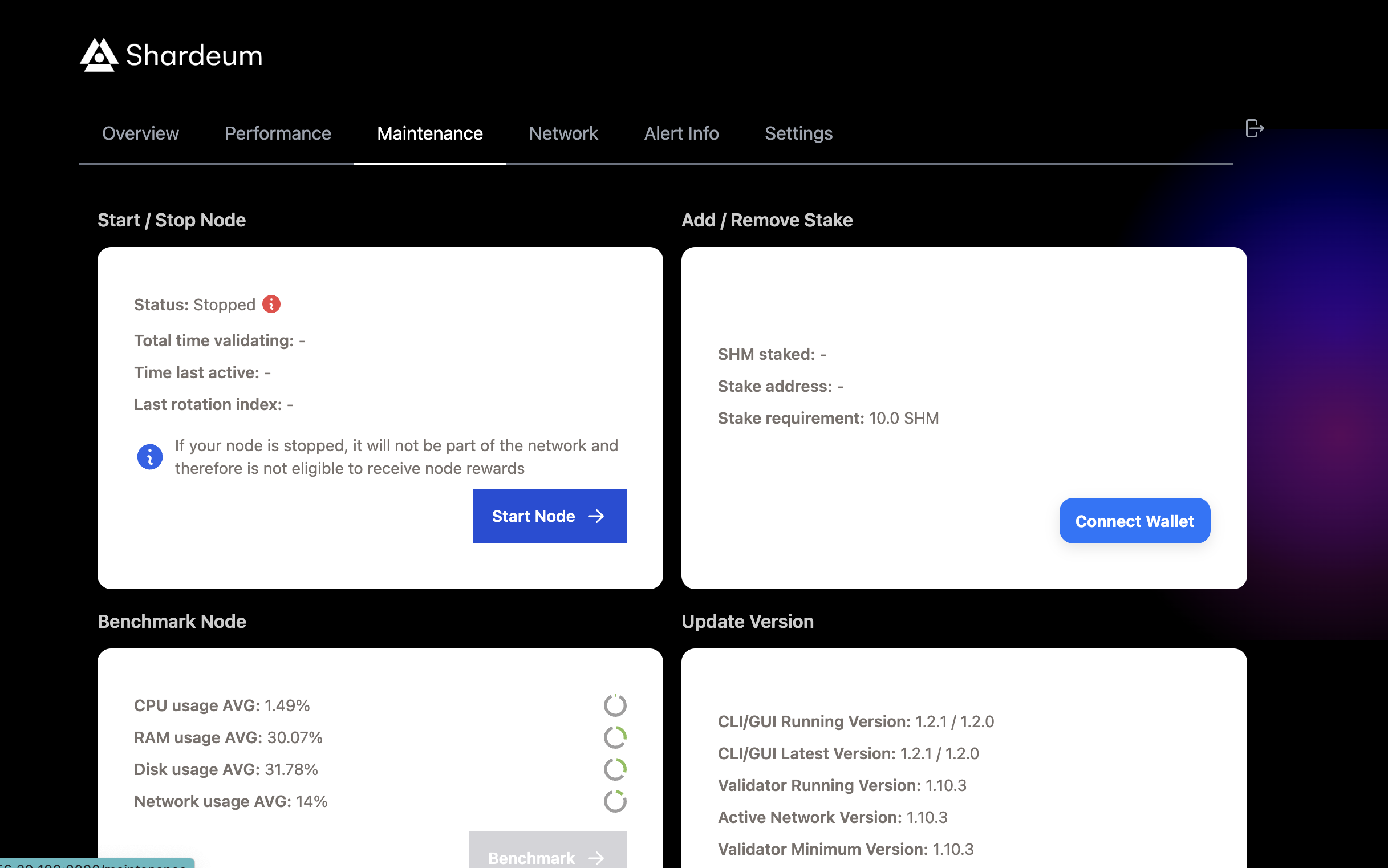Screen dimensions: 1388x868
Task: Click the 'Time last active' line
Action: point(202,372)
